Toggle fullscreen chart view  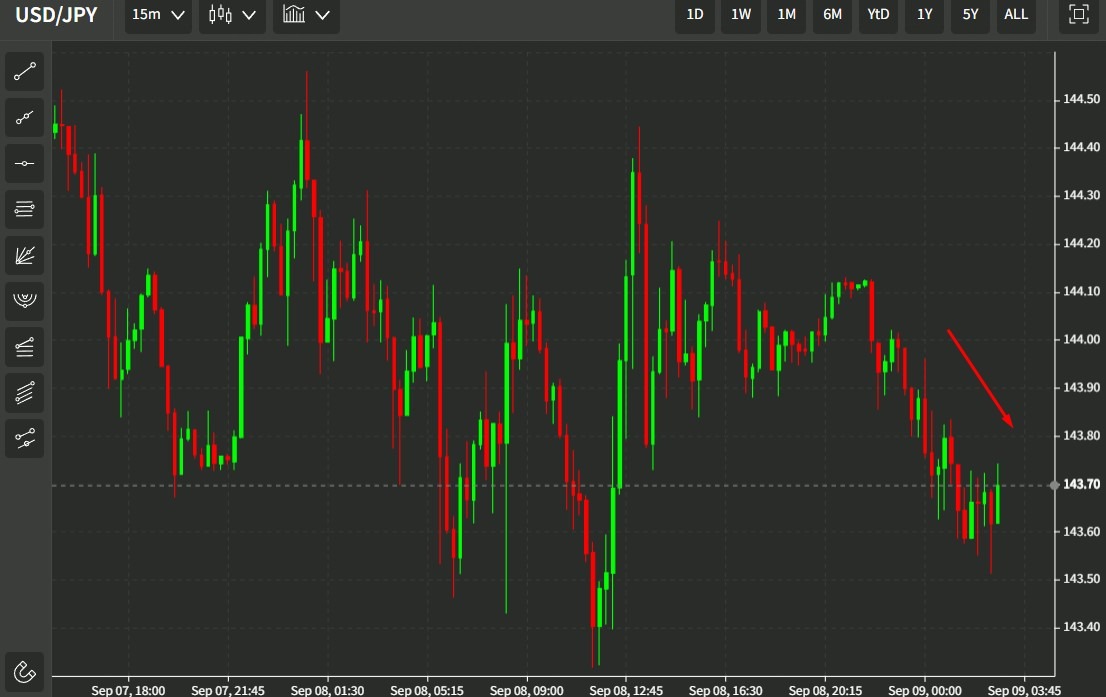tap(1078, 14)
